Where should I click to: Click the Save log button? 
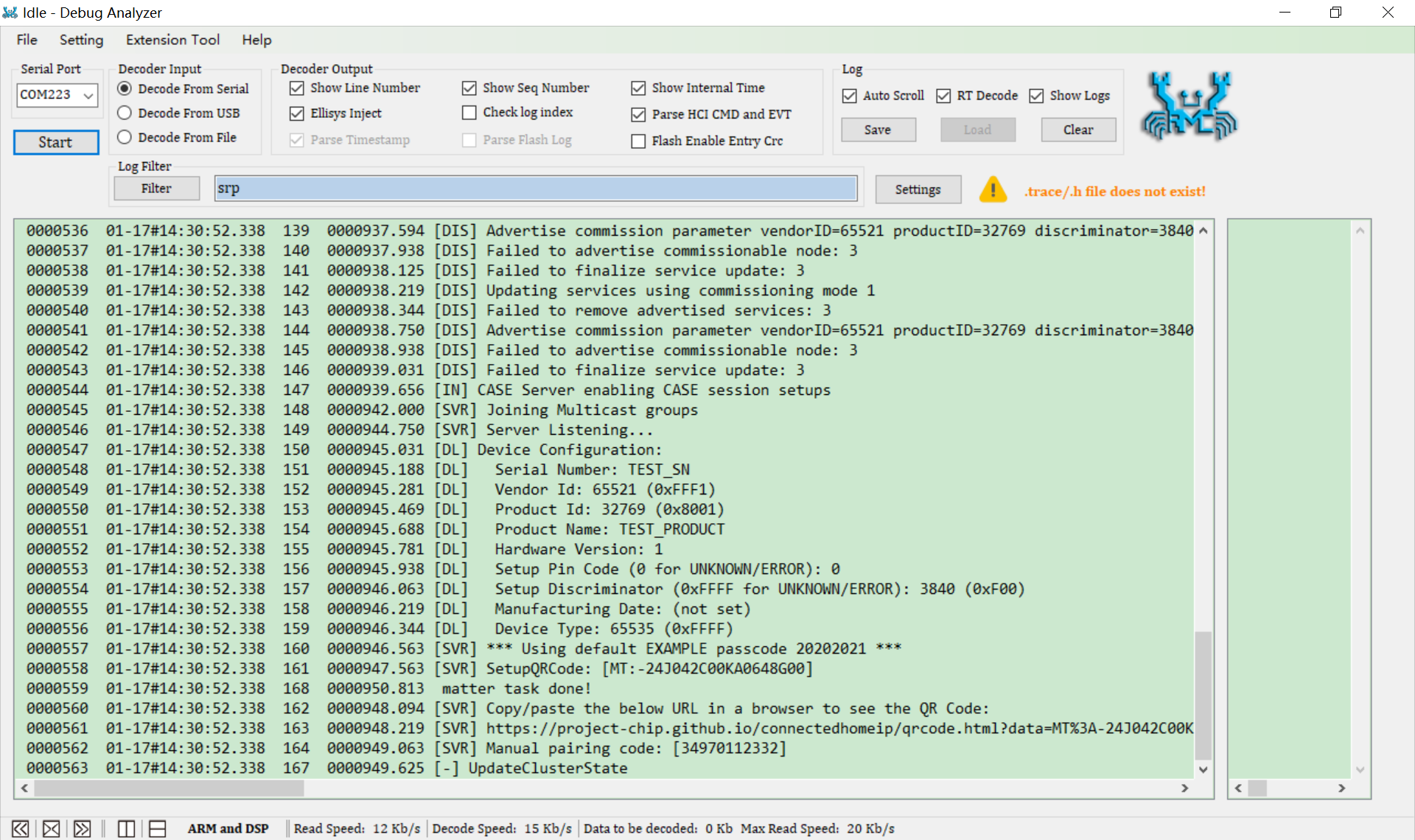pyautogui.click(x=878, y=130)
